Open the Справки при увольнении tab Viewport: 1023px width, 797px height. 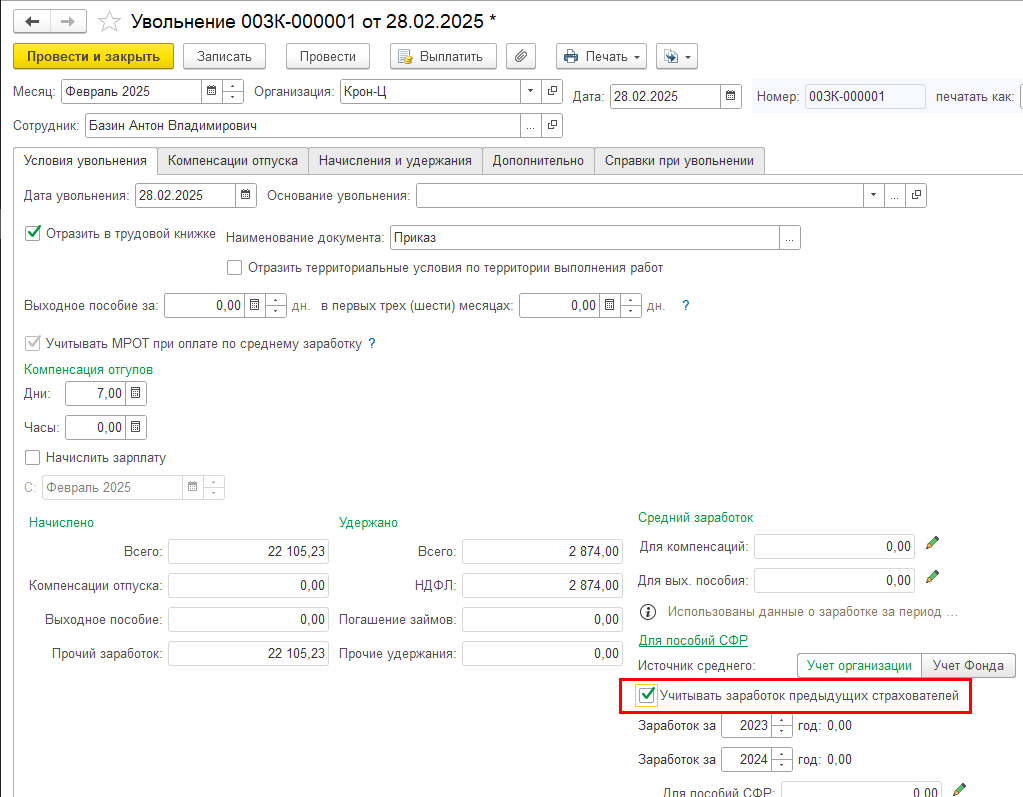[x=679, y=160]
